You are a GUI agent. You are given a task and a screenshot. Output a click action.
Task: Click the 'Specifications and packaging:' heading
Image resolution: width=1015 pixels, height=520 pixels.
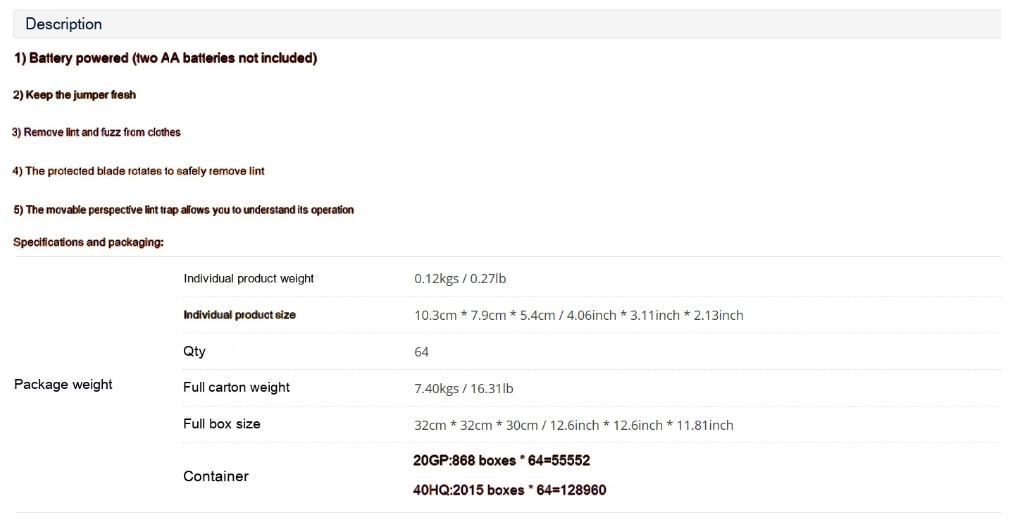point(89,242)
